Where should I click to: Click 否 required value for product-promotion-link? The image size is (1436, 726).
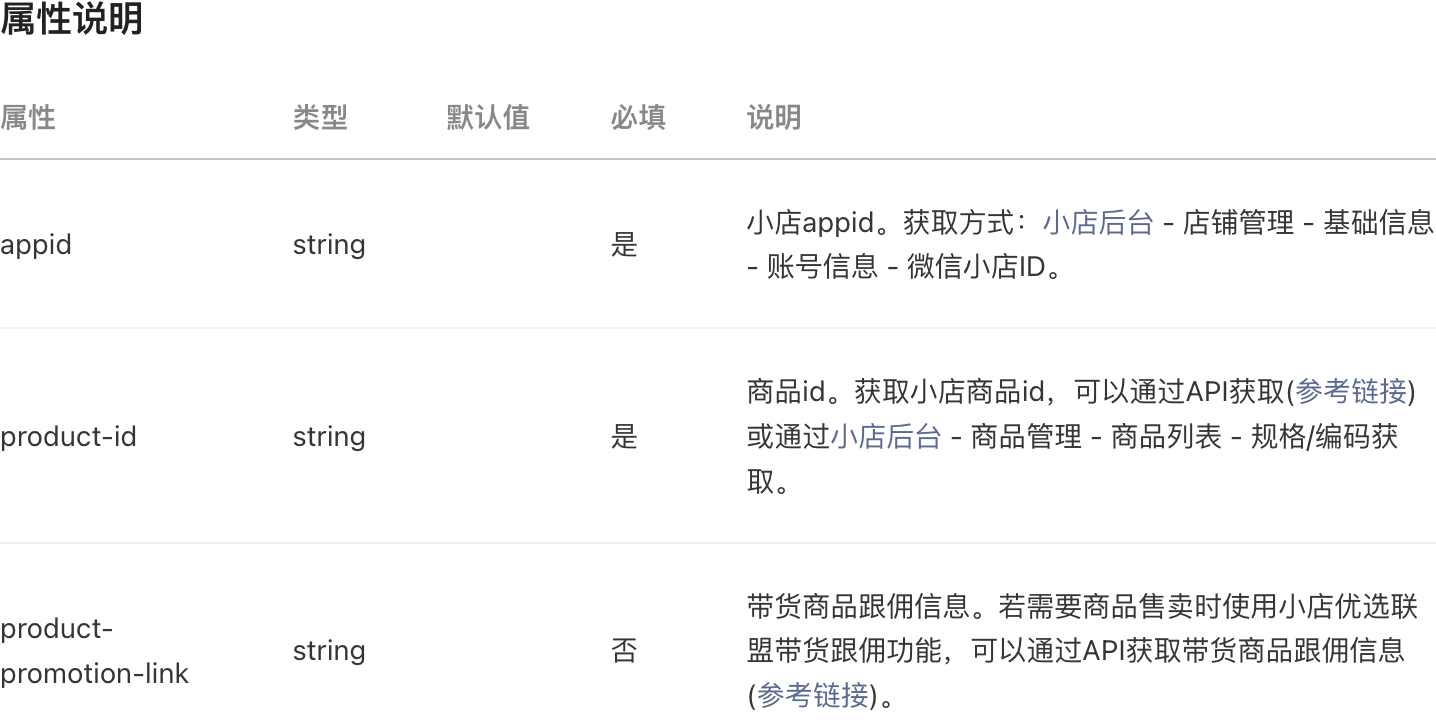[x=624, y=651]
